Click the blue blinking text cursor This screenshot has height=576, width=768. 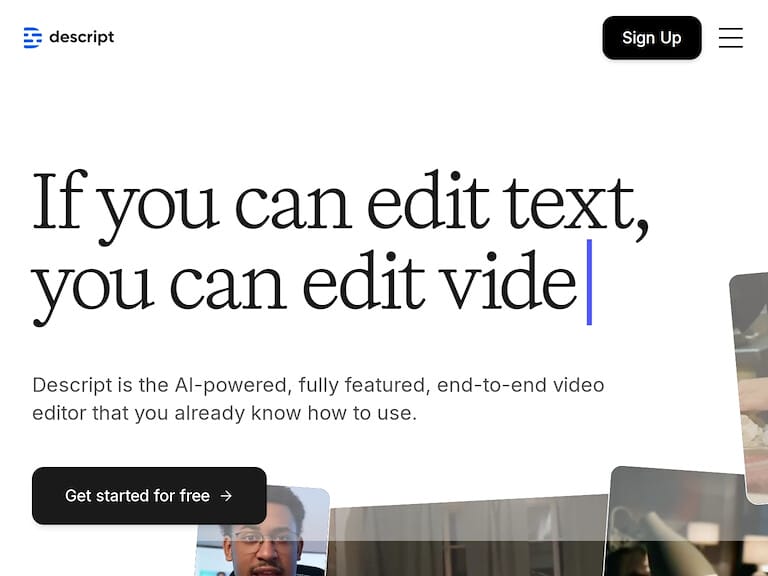tap(589, 283)
